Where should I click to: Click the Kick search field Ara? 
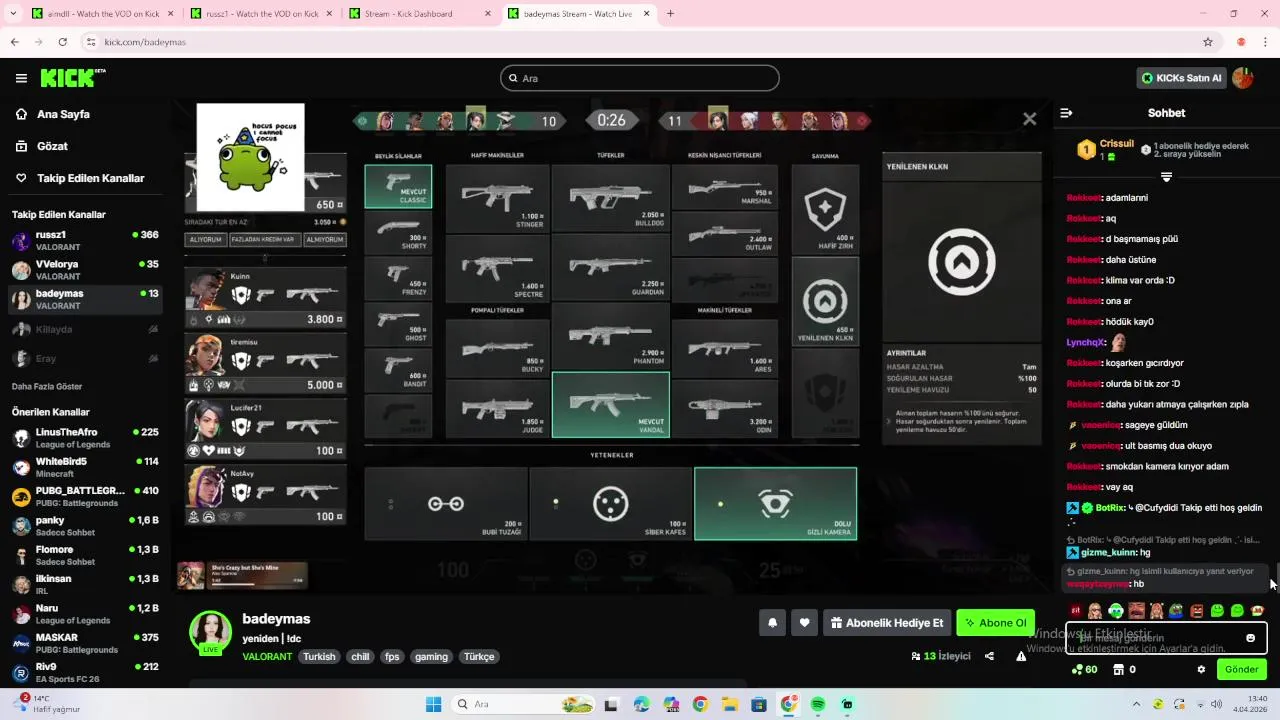click(x=640, y=78)
